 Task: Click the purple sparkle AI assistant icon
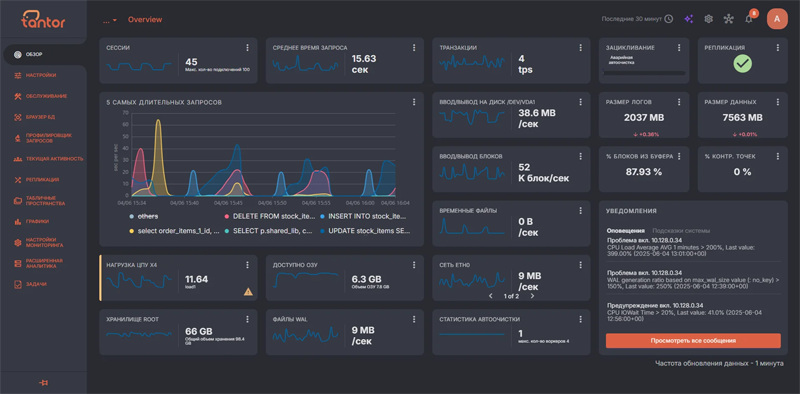(689, 19)
